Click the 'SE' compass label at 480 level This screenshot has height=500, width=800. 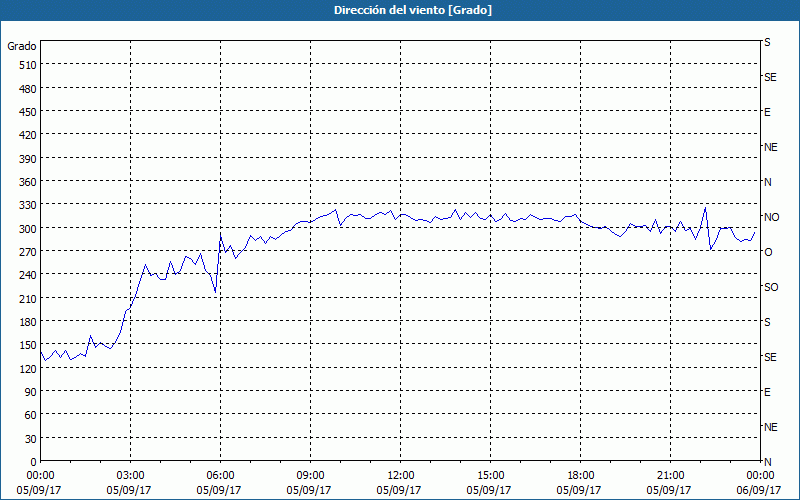(770, 77)
